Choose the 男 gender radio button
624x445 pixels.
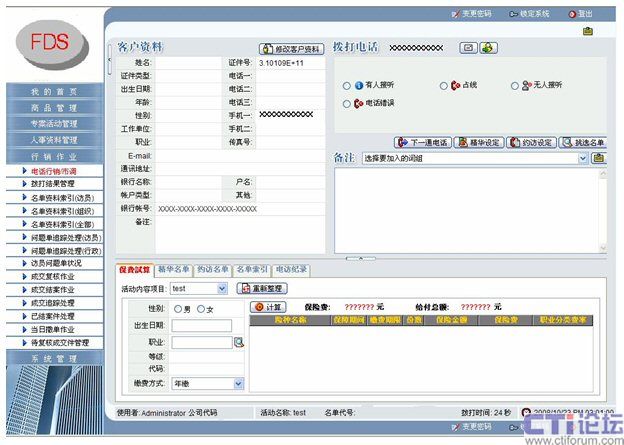179,309
